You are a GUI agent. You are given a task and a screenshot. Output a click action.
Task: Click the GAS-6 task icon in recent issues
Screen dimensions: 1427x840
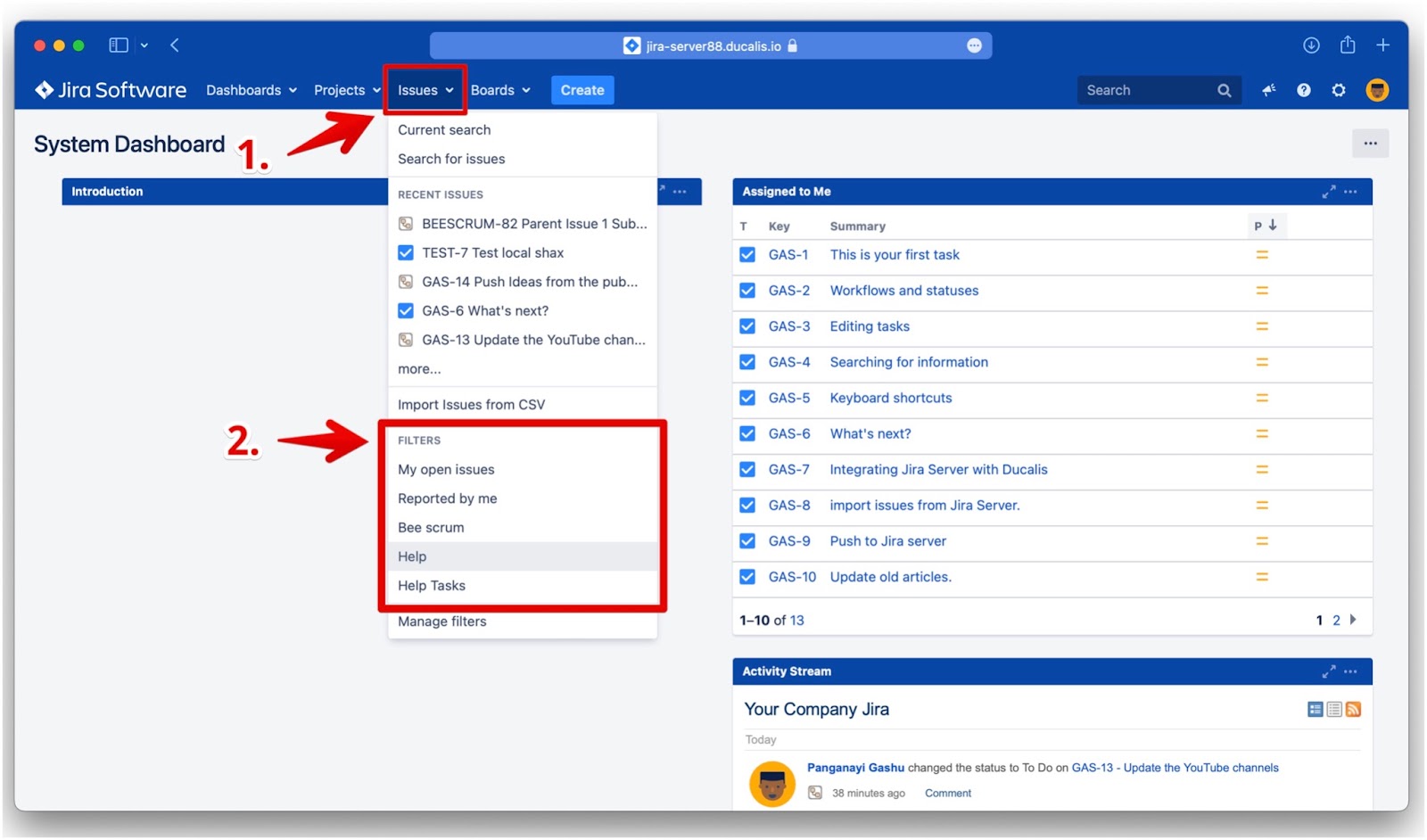pyautogui.click(x=406, y=310)
